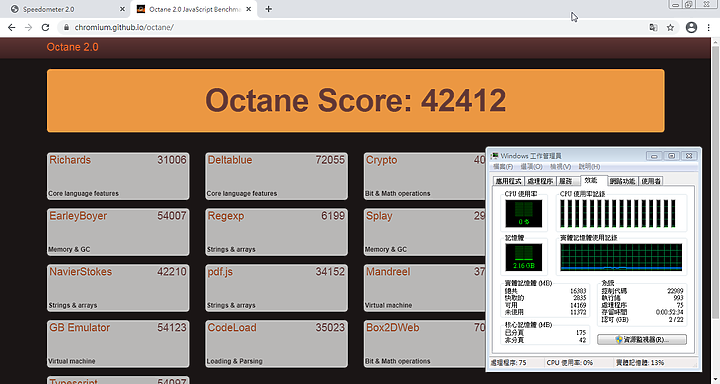Click the shield icon on 資源監視器 button
The width and height of the screenshot is (720, 384).
619,339
